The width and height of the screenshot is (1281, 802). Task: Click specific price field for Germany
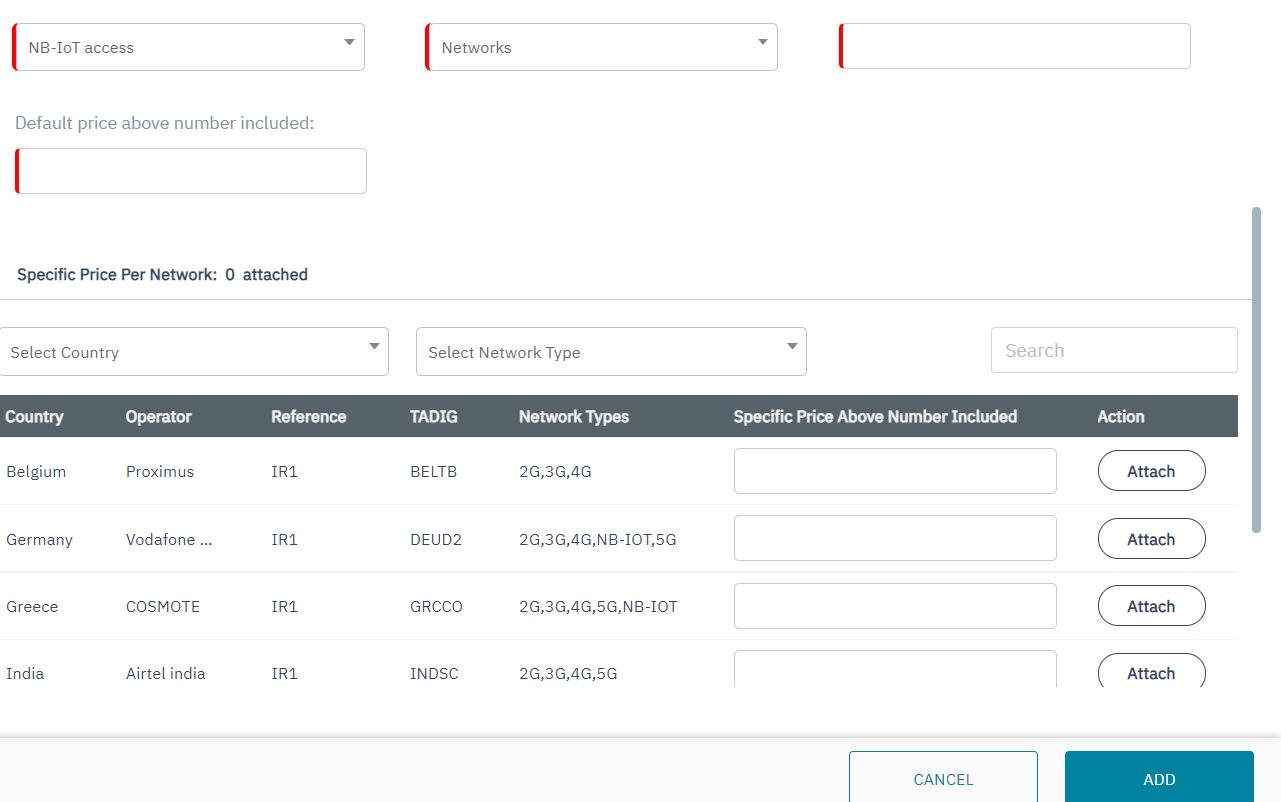[895, 539]
